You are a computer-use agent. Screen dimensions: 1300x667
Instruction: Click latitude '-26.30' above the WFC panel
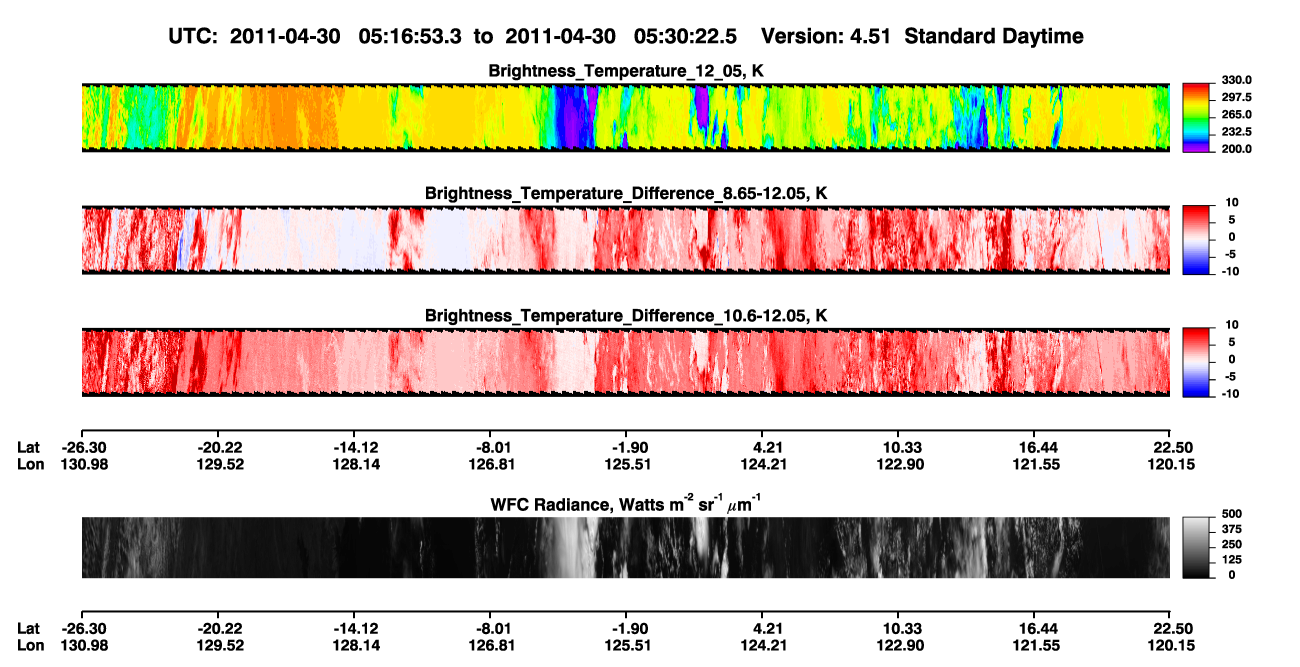tap(82, 448)
